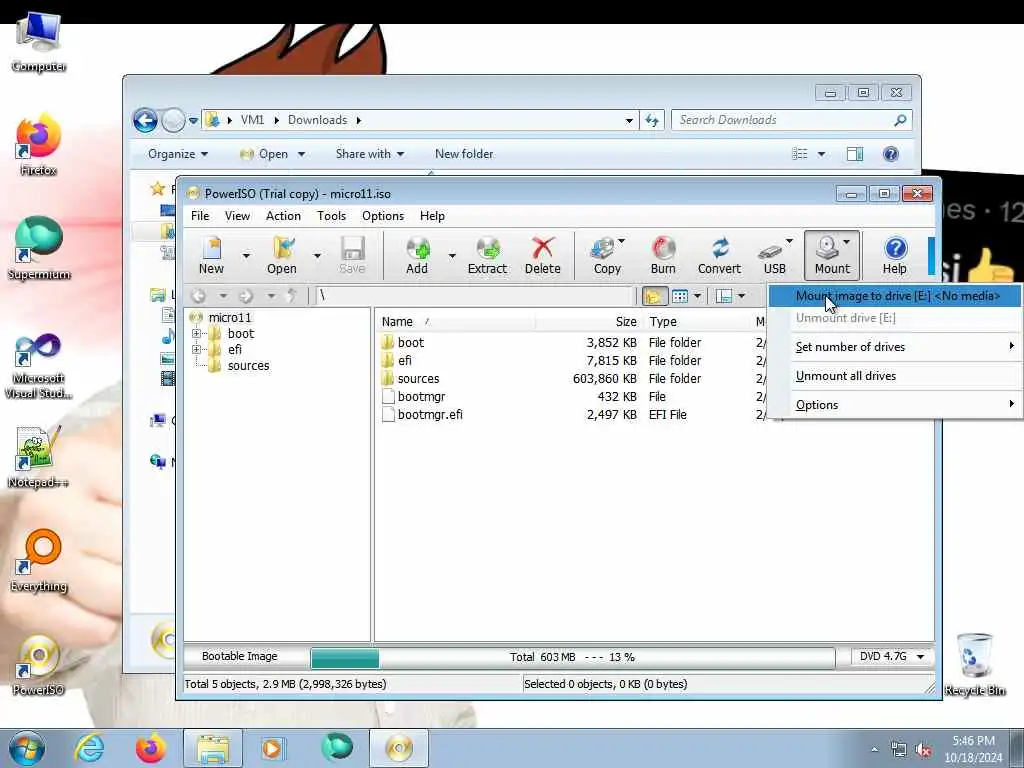Toggle the folder tree view icon

coord(654,296)
